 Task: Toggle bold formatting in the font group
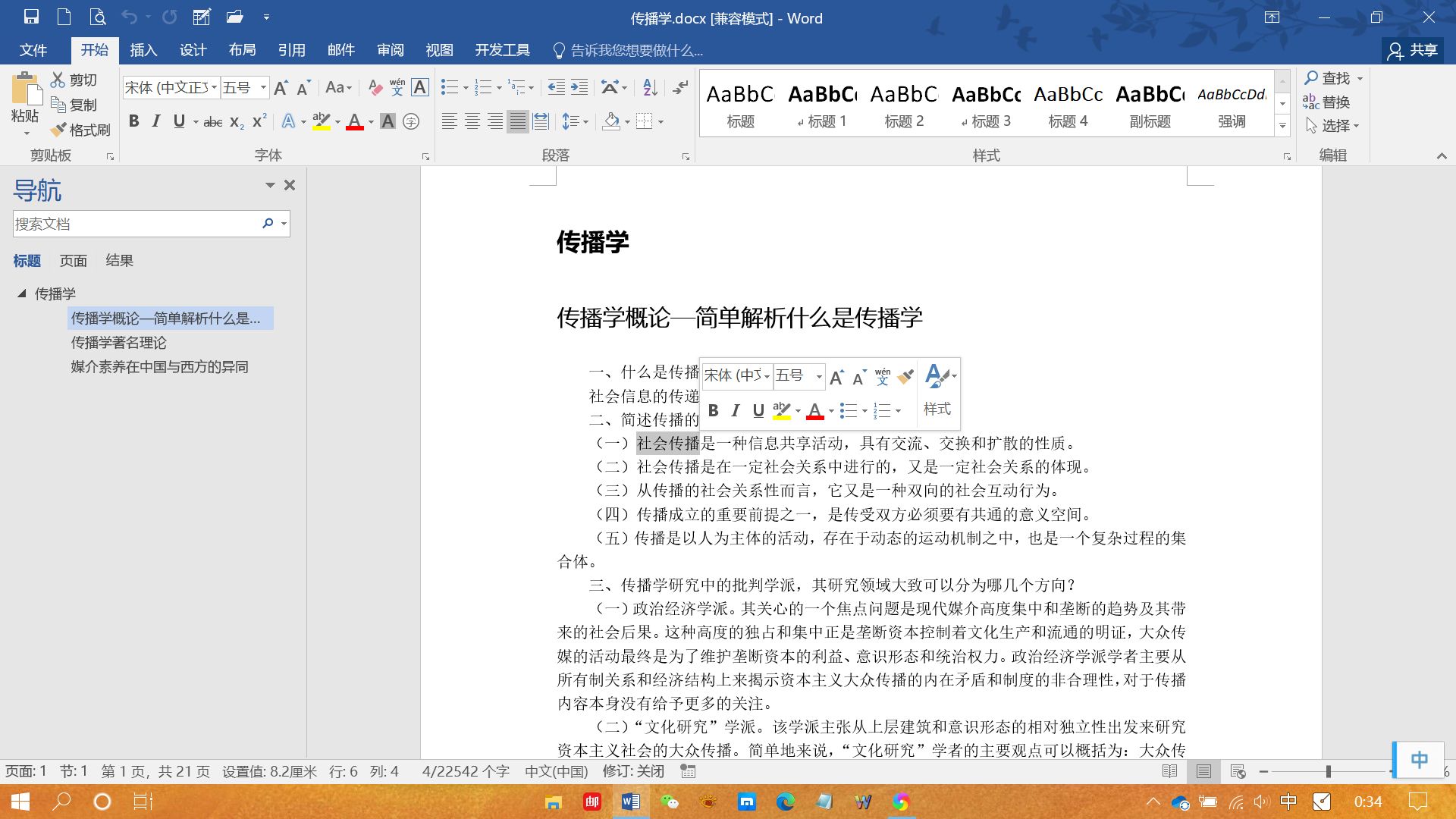point(134,121)
